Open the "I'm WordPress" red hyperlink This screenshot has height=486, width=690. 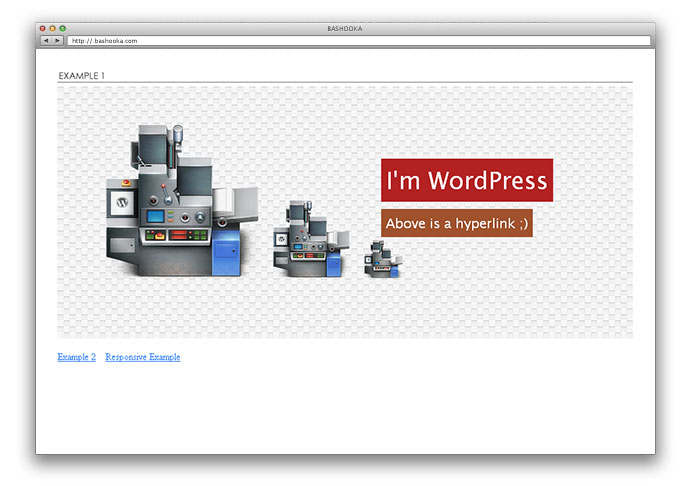(467, 180)
